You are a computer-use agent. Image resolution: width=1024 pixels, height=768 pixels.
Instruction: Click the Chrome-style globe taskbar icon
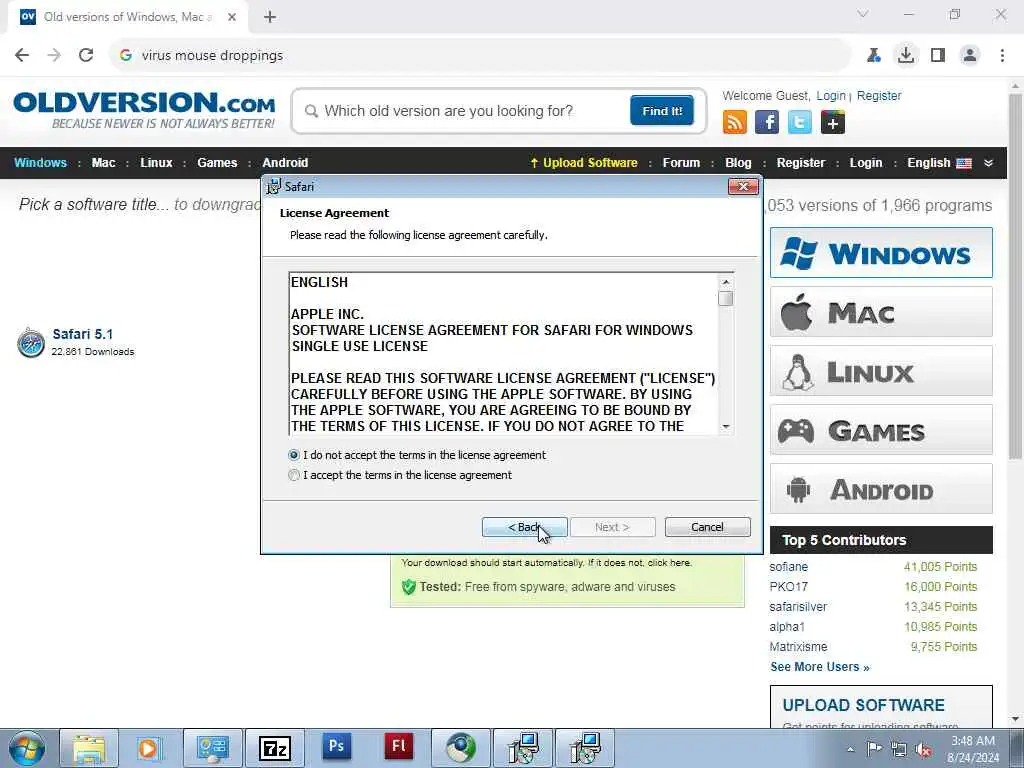coord(460,748)
